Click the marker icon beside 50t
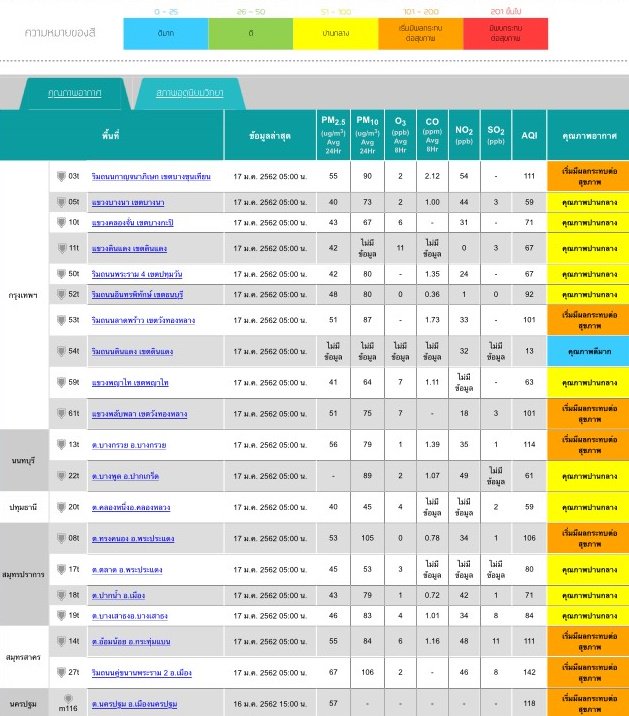The image size is (629, 716). pos(61,274)
